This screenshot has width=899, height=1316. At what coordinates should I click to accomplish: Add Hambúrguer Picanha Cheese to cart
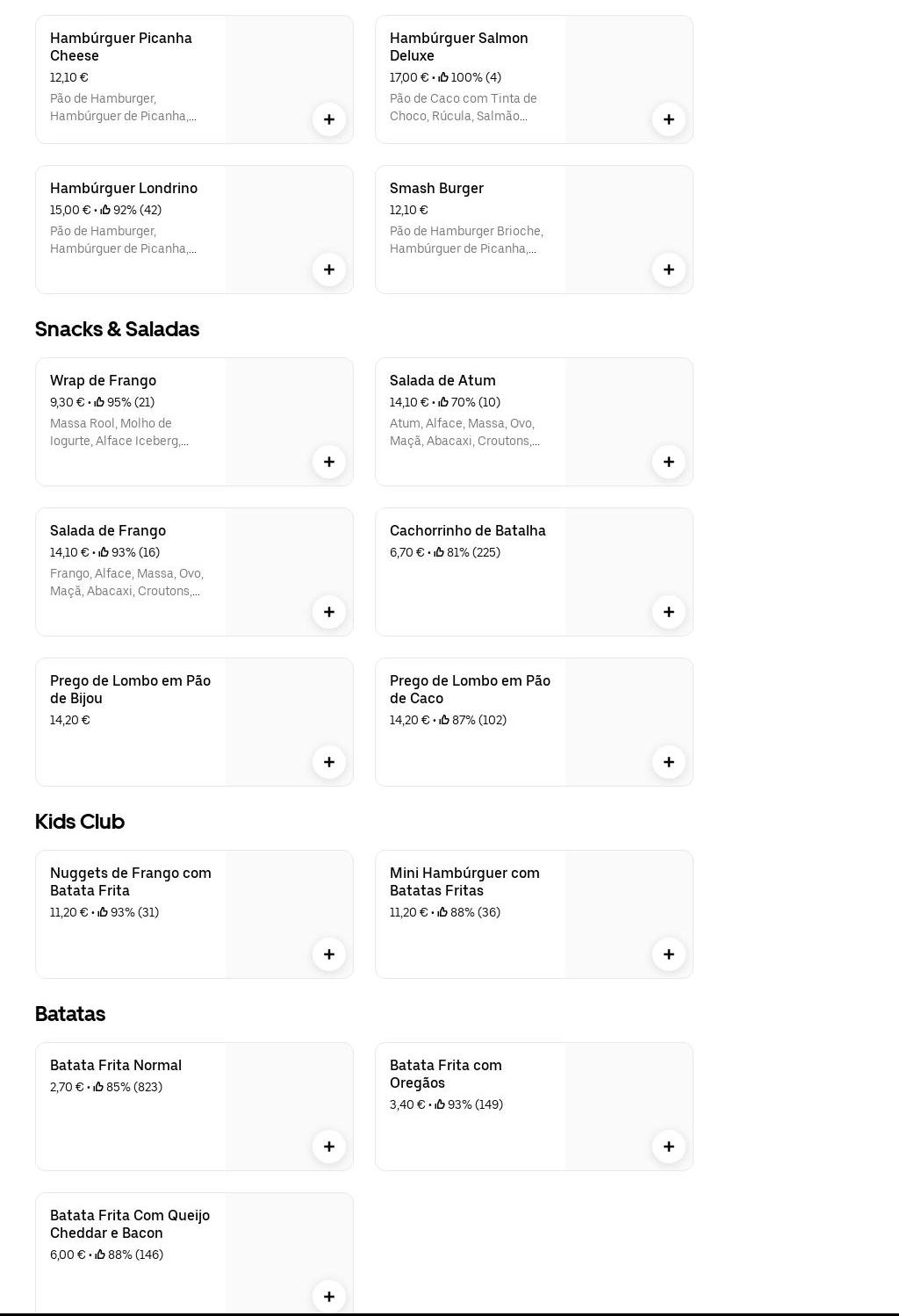(x=329, y=119)
